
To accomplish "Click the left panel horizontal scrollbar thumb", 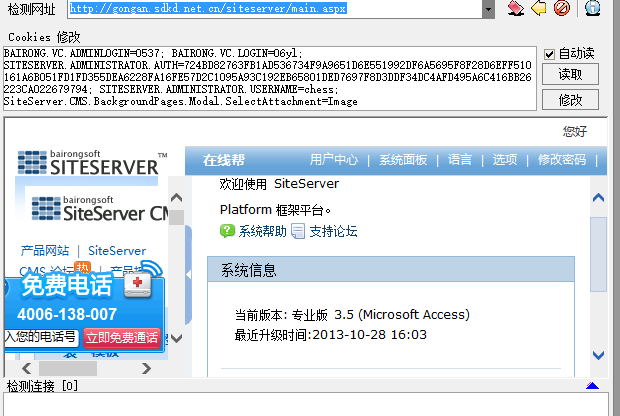I will pyautogui.click(x=68, y=369).
